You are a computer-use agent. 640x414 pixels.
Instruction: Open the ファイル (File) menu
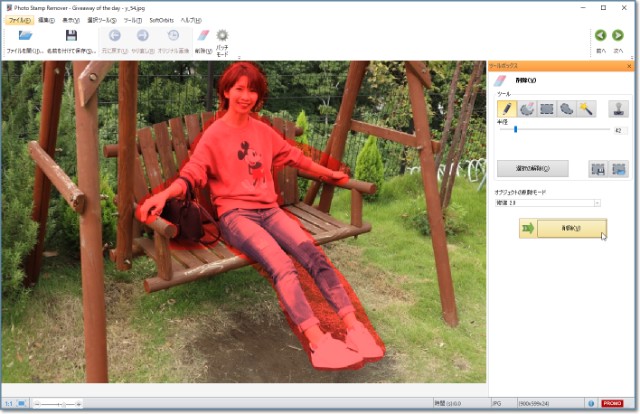19,20
